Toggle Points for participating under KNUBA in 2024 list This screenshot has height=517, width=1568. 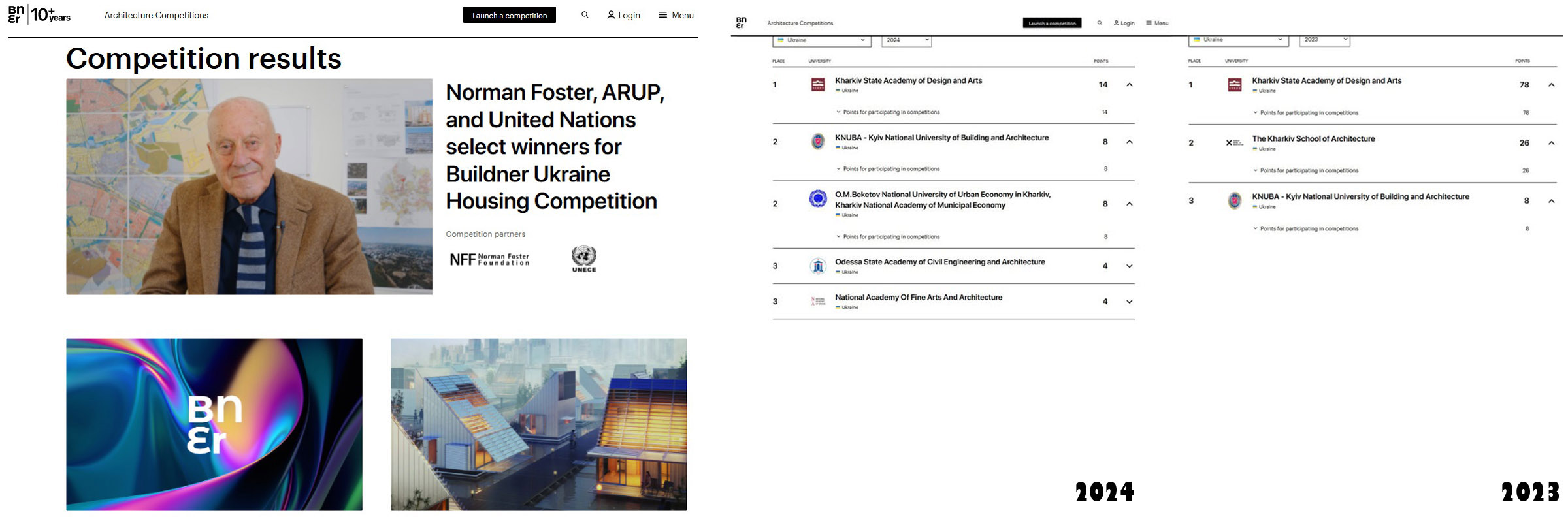click(x=888, y=169)
